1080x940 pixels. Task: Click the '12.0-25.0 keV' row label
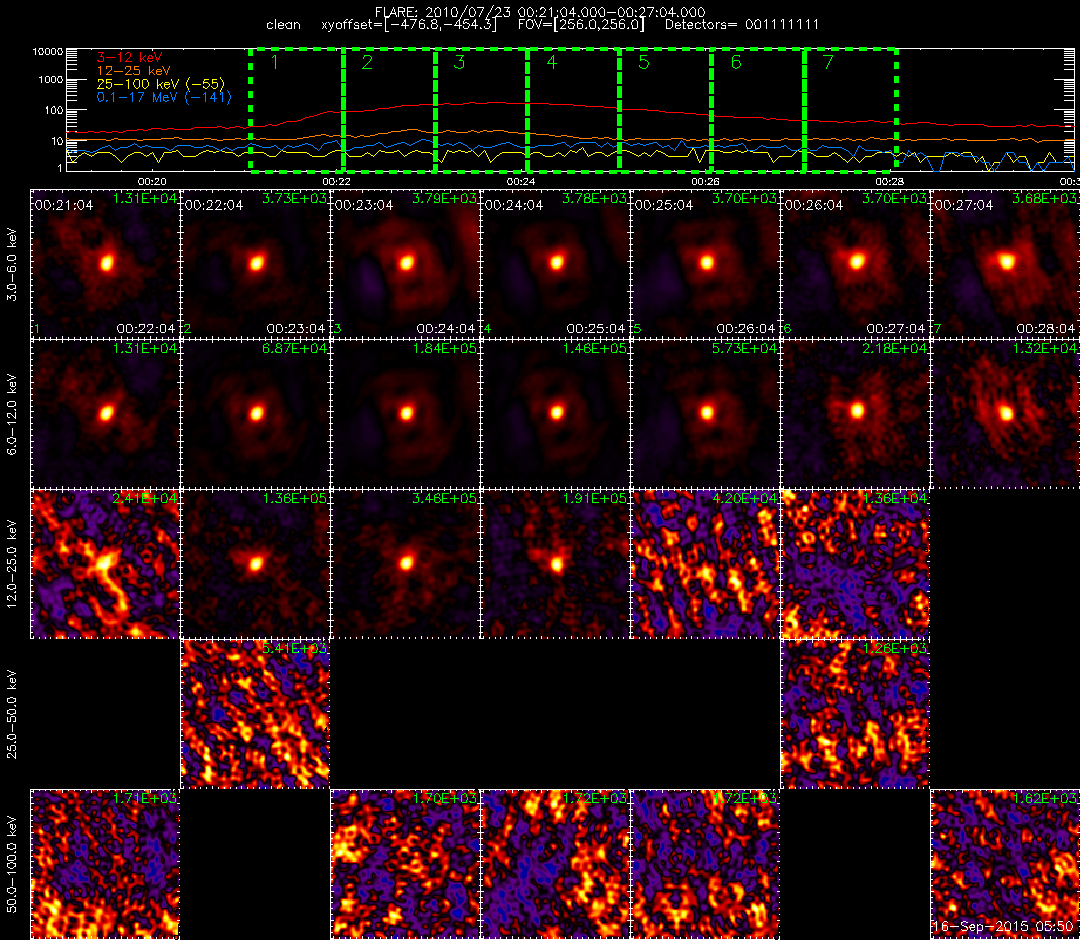pyautogui.click(x=14, y=564)
